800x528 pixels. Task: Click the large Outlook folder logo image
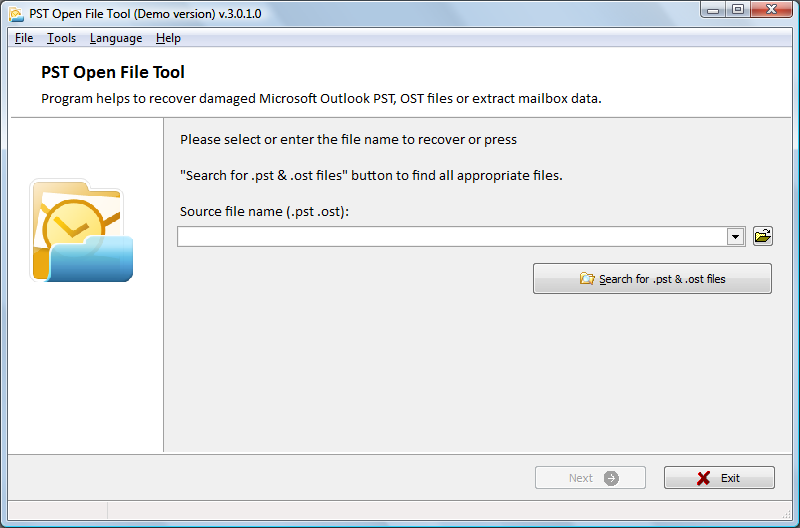point(82,230)
